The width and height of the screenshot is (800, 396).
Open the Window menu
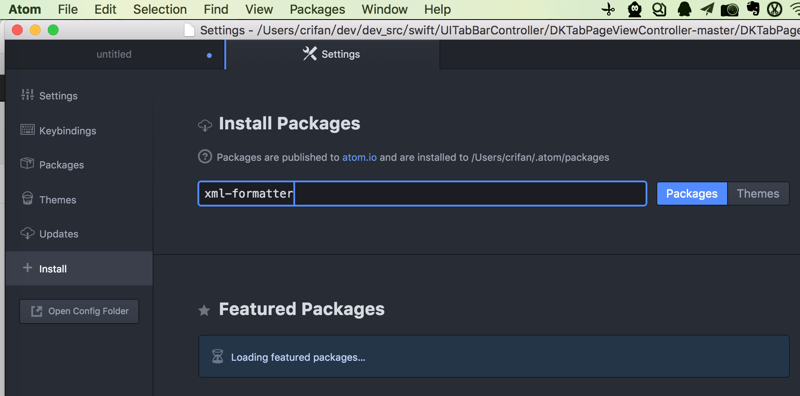click(x=385, y=9)
